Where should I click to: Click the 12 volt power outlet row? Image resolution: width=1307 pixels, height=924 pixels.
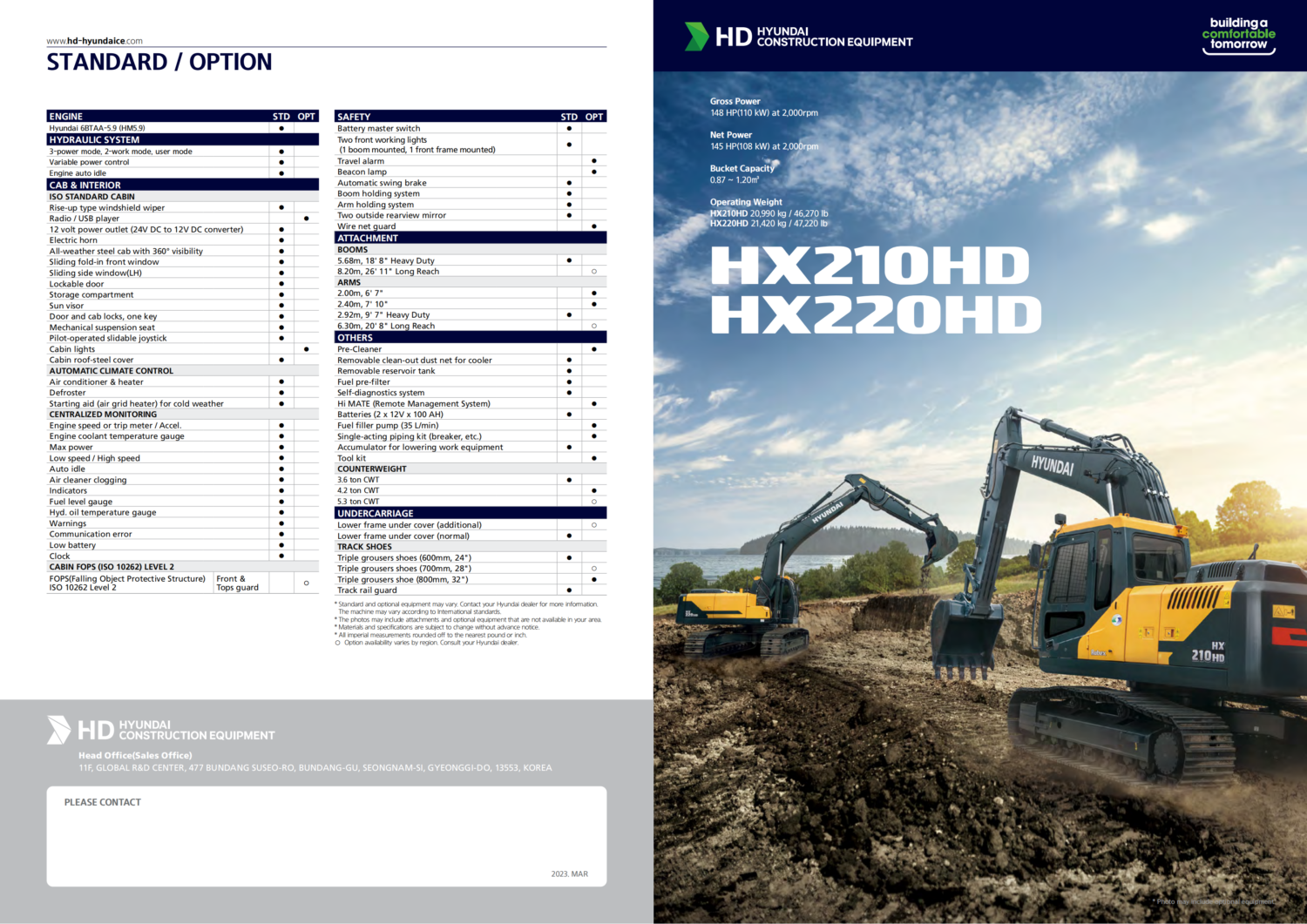coord(183,229)
